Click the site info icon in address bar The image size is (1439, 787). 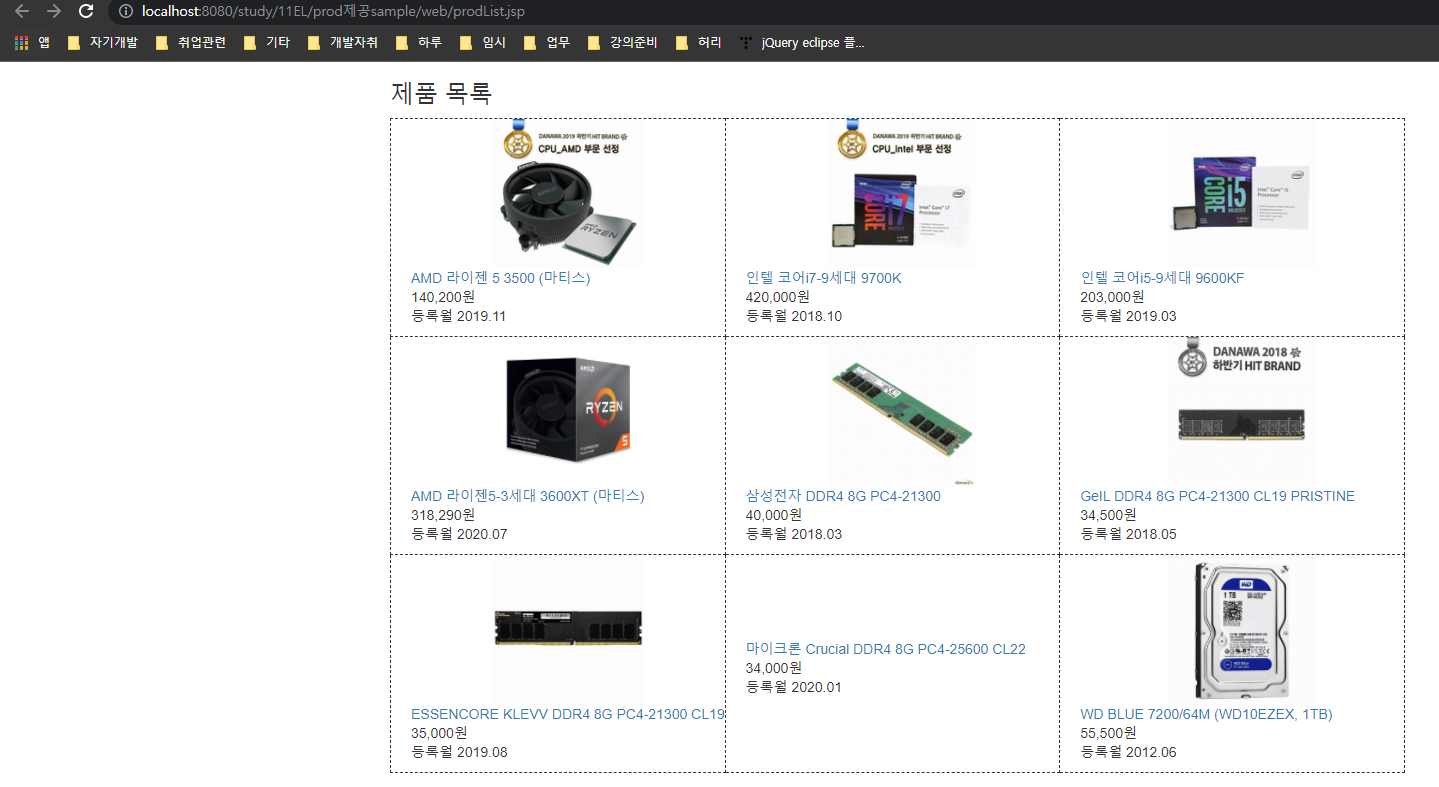pos(125,11)
